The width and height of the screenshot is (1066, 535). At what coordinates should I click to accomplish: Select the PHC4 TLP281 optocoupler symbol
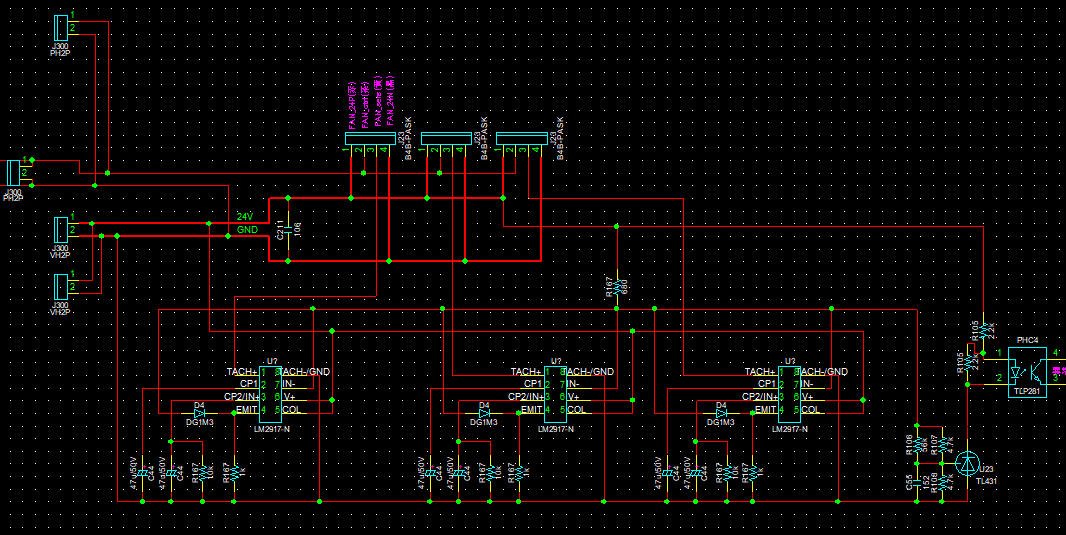coord(1027,373)
